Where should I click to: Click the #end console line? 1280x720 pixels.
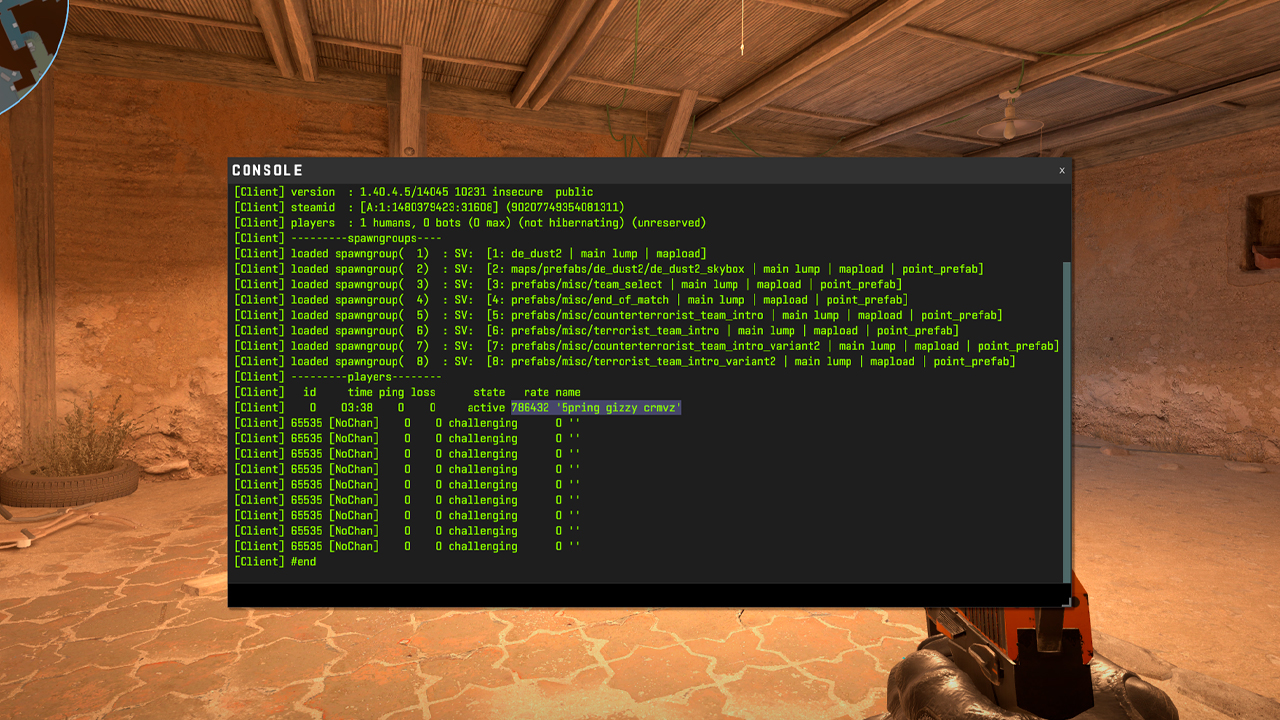pos(275,562)
